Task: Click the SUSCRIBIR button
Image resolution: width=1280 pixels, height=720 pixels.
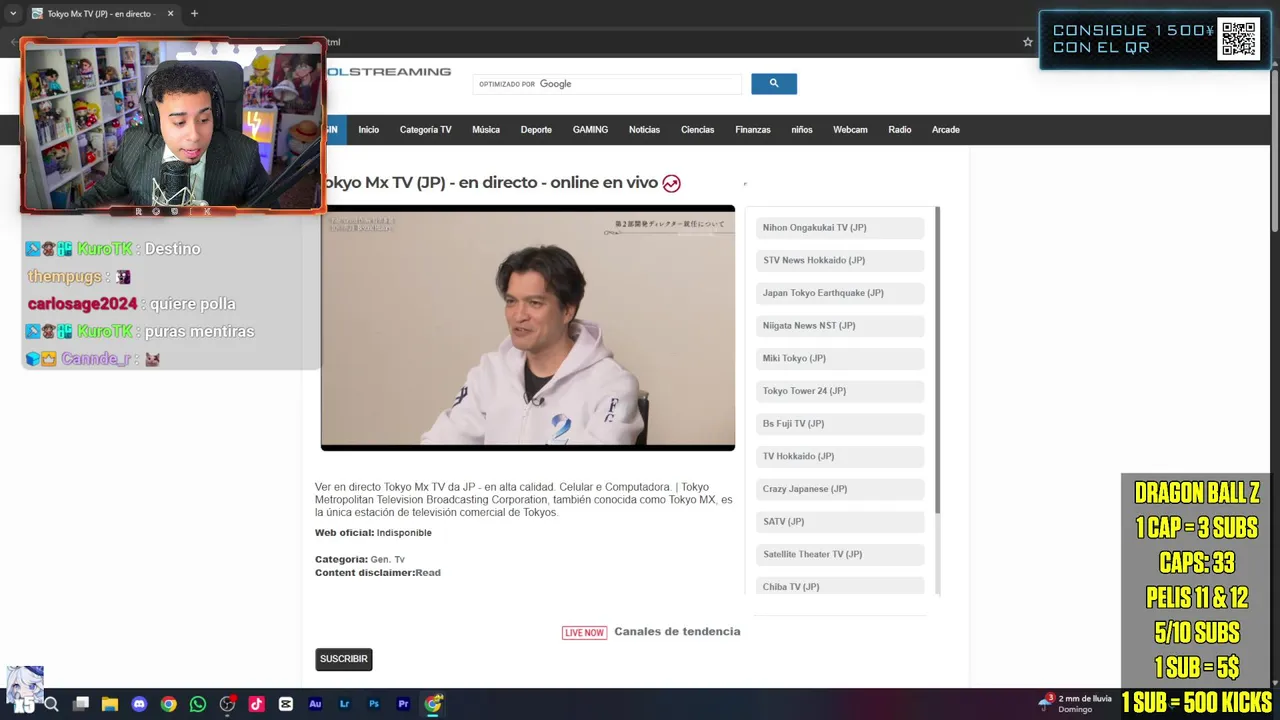Action: [x=344, y=659]
